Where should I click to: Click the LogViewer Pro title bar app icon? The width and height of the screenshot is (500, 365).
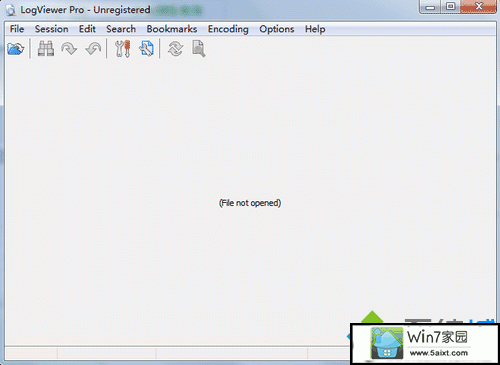tap(11, 10)
